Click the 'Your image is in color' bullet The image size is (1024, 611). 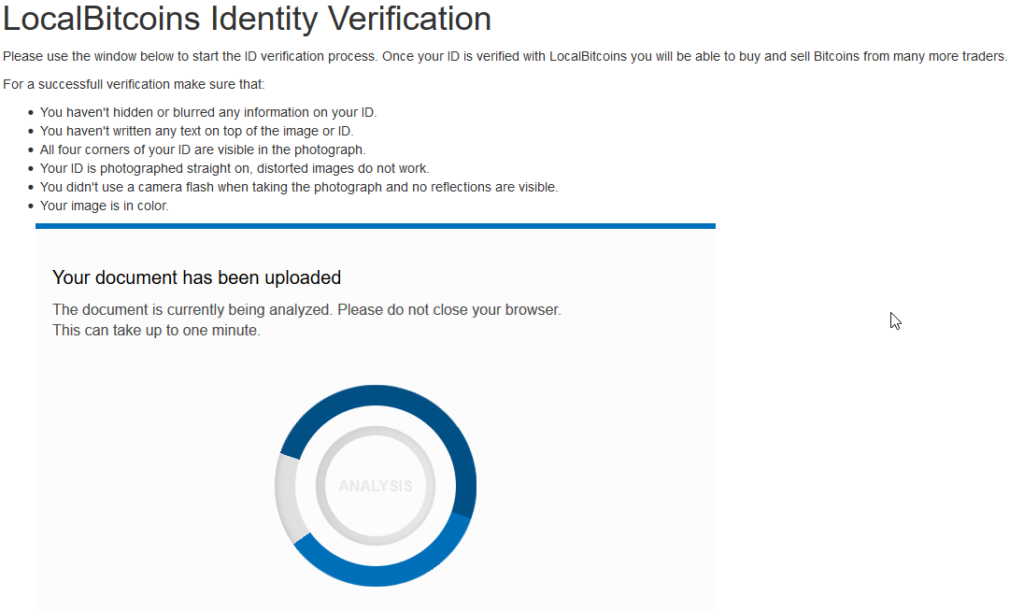[x=104, y=206]
